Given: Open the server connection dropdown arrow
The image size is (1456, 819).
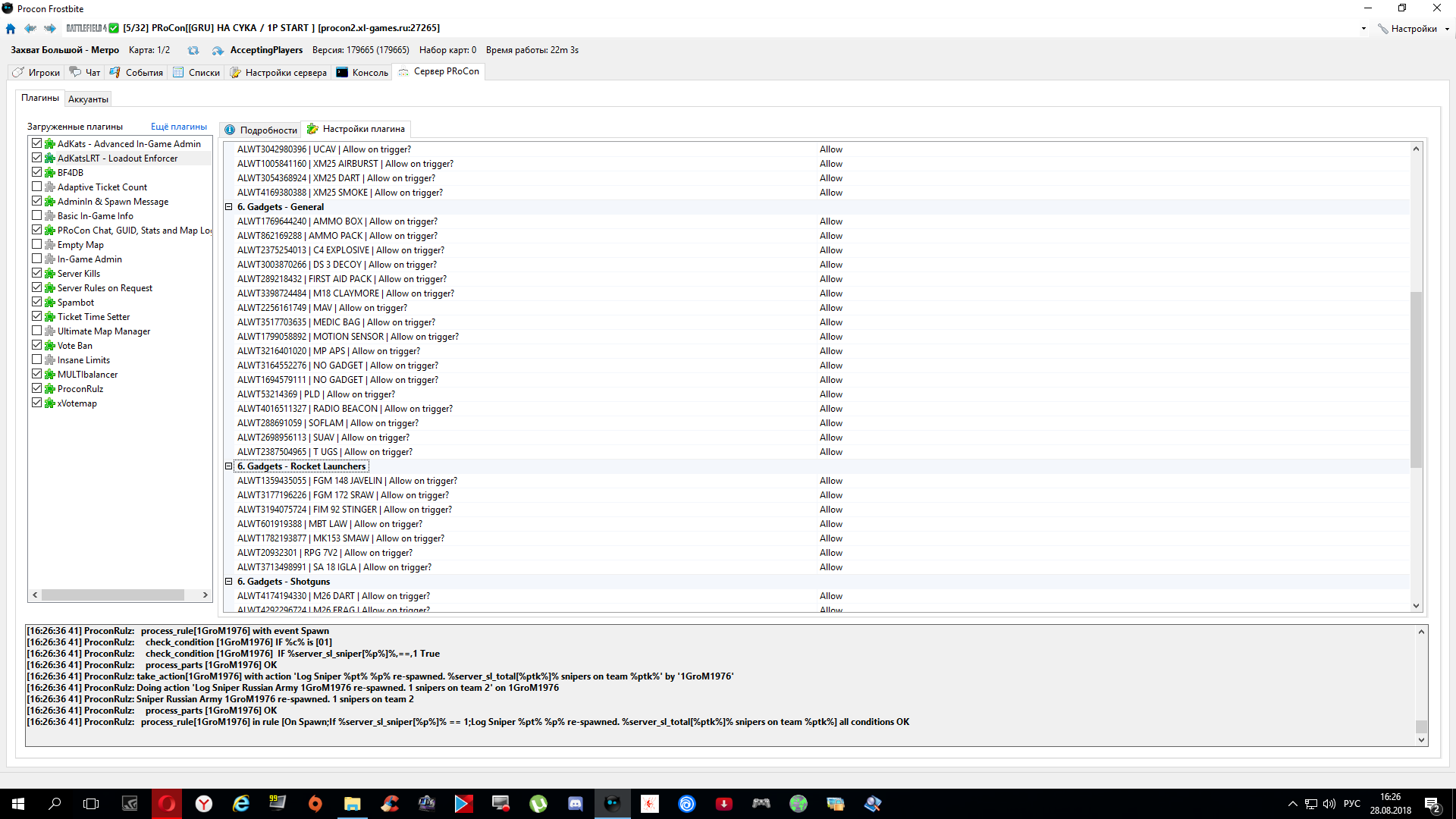Looking at the screenshot, I should [x=1363, y=29].
